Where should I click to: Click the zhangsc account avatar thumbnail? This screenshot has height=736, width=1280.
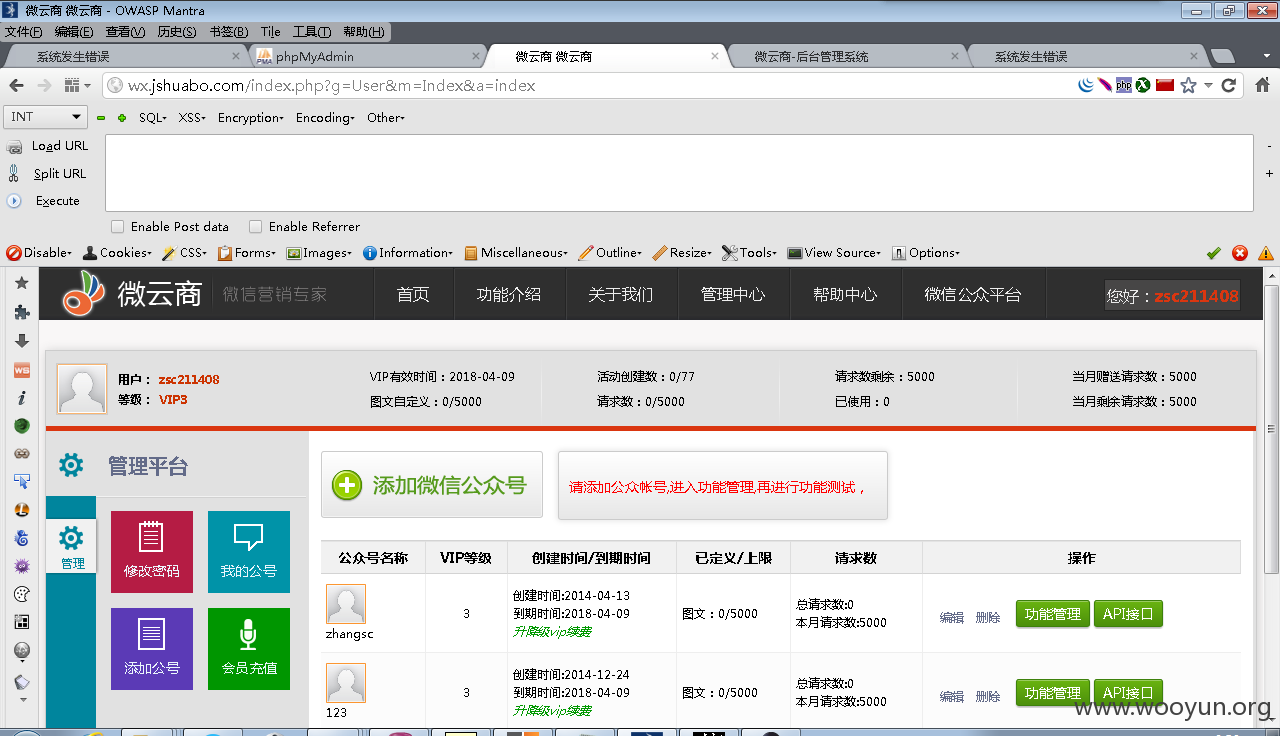(346, 604)
